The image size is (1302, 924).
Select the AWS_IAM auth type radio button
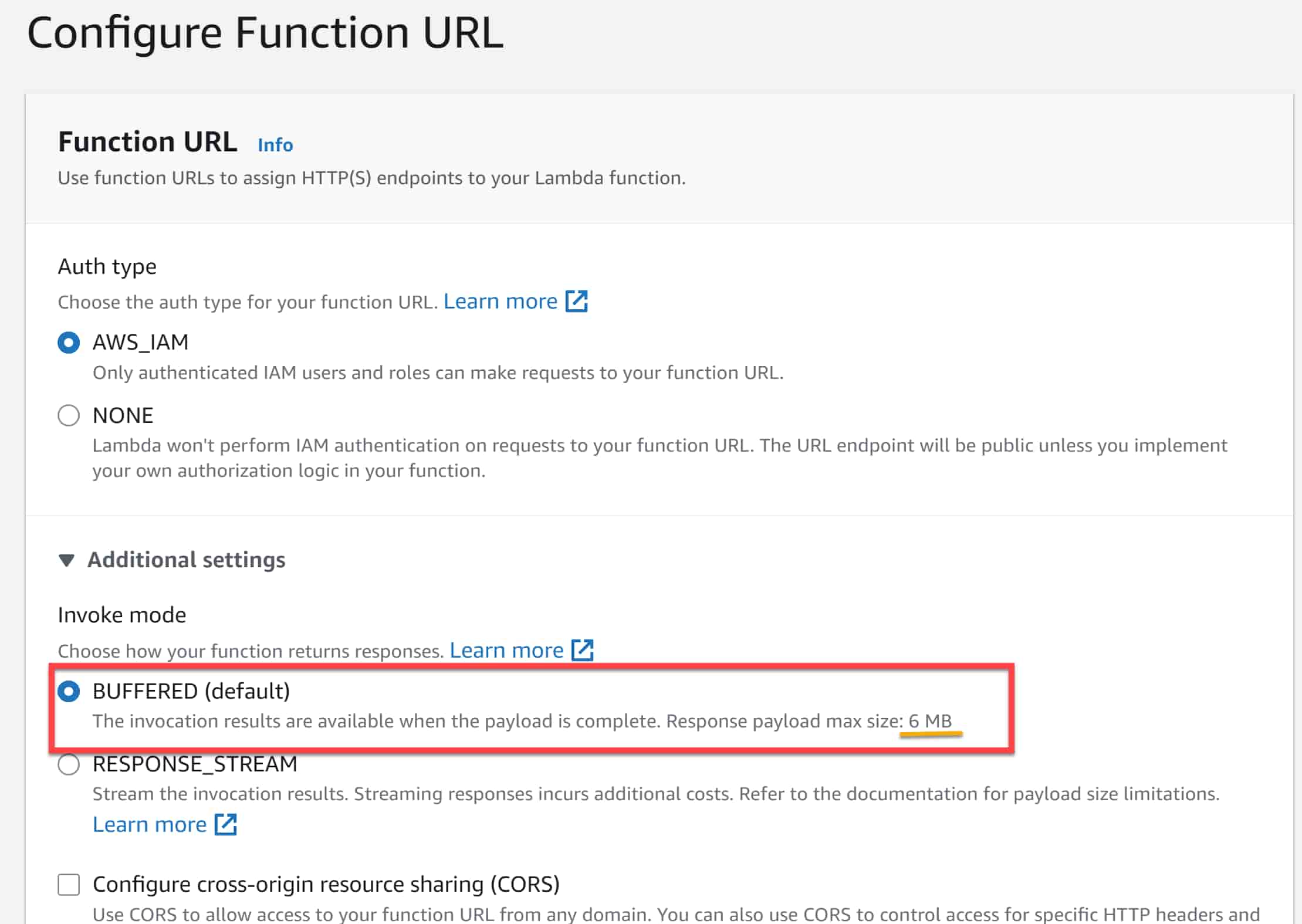point(69,342)
